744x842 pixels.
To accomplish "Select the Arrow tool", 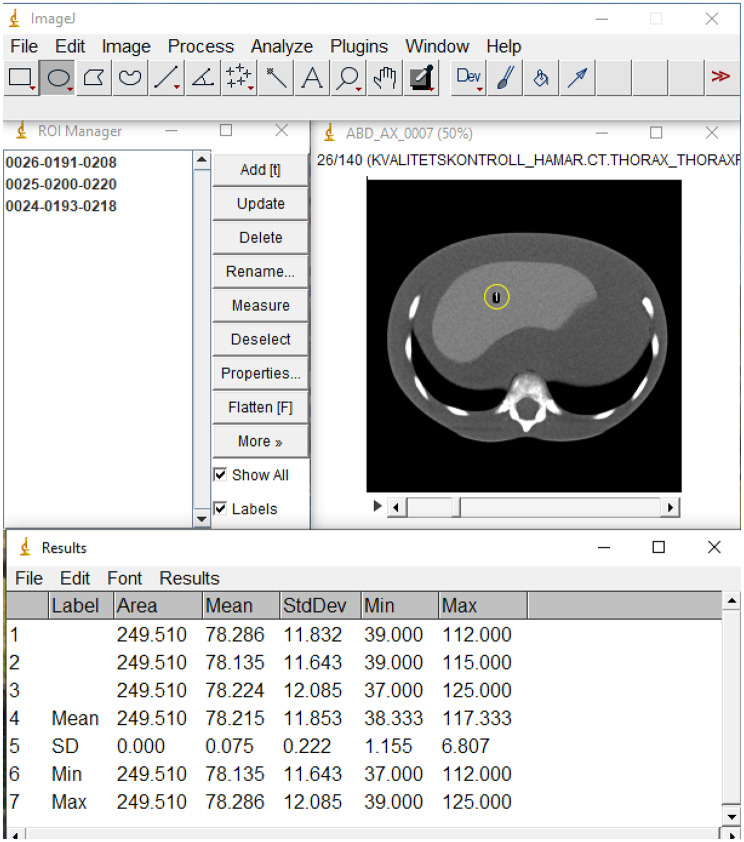I will coord(578,78).
